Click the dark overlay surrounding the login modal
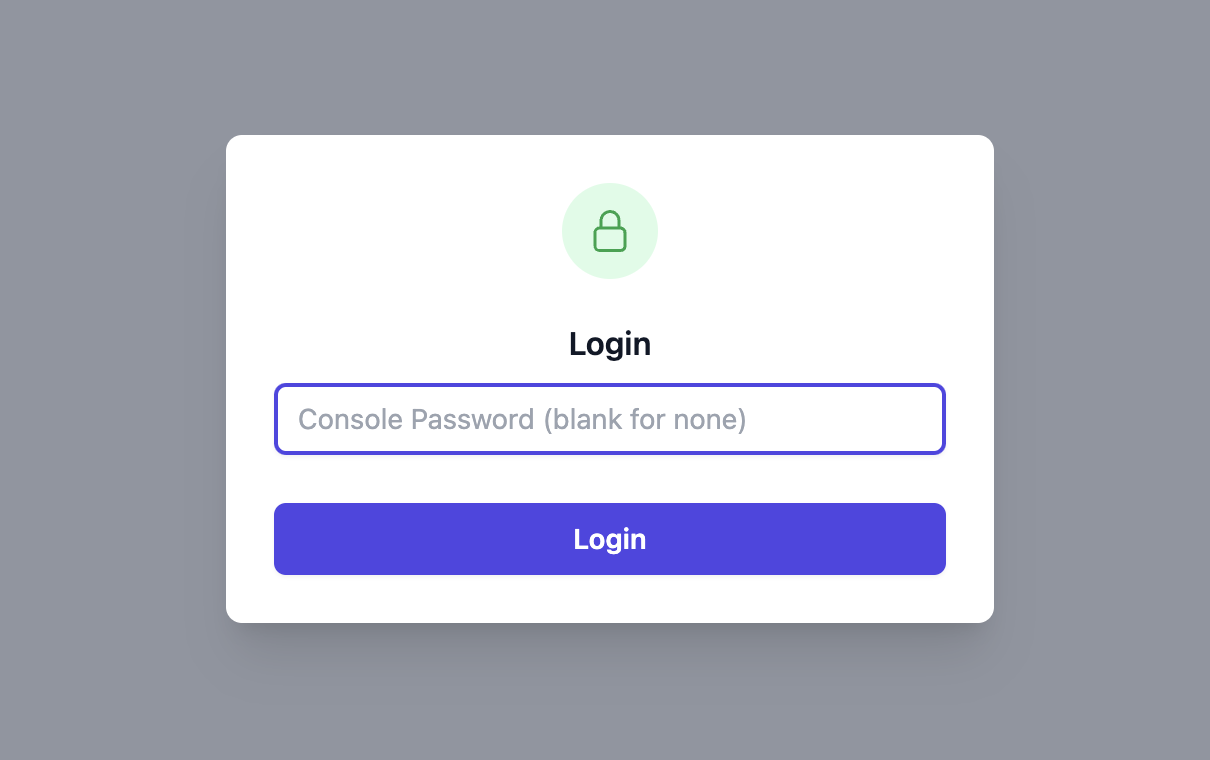Image resolution: width=1210 pixels, height=760 pixels. [1100, 380]
